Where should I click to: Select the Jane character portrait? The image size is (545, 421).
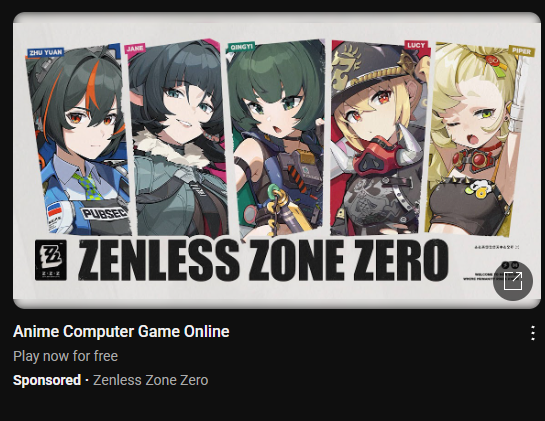click(177, 137)
